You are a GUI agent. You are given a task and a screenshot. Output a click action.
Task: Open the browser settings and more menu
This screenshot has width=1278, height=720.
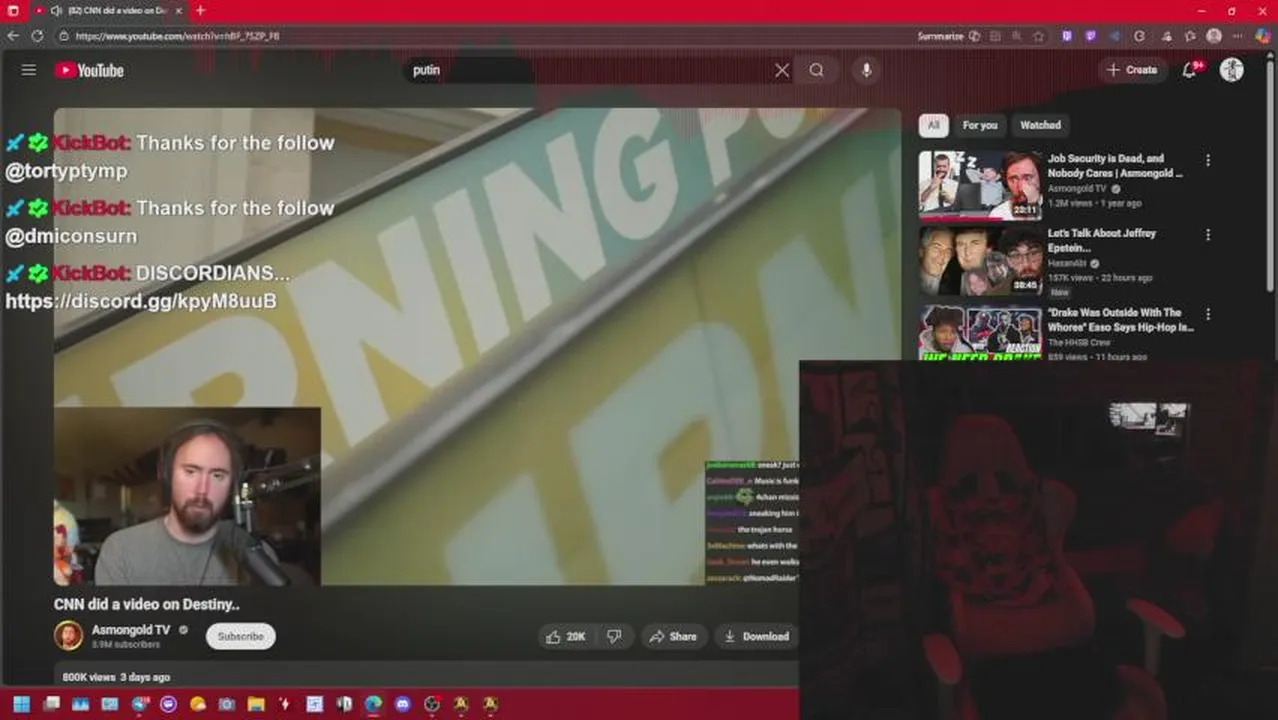pos(1237,36)
